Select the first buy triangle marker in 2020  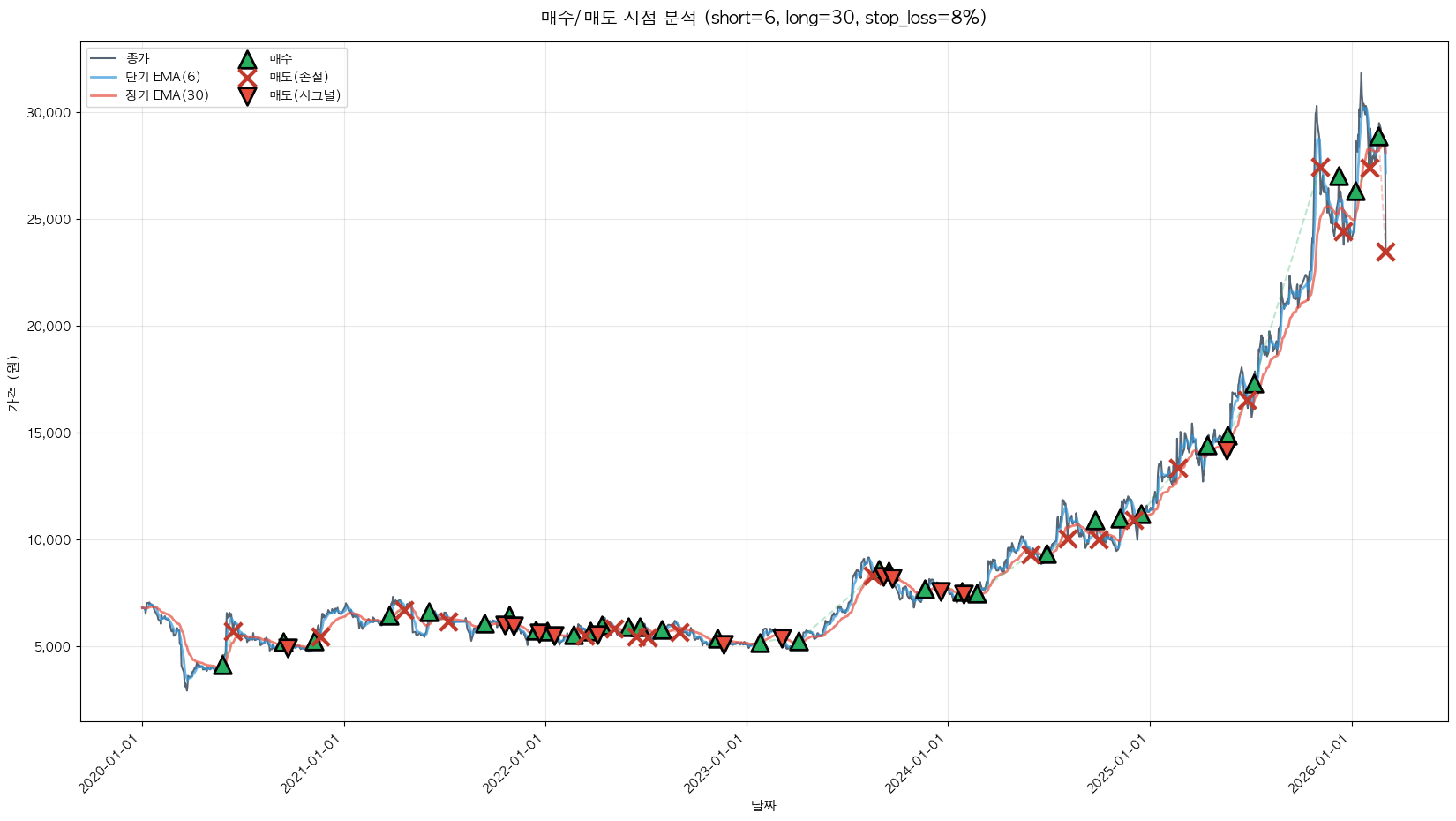(x=222, y=665)
